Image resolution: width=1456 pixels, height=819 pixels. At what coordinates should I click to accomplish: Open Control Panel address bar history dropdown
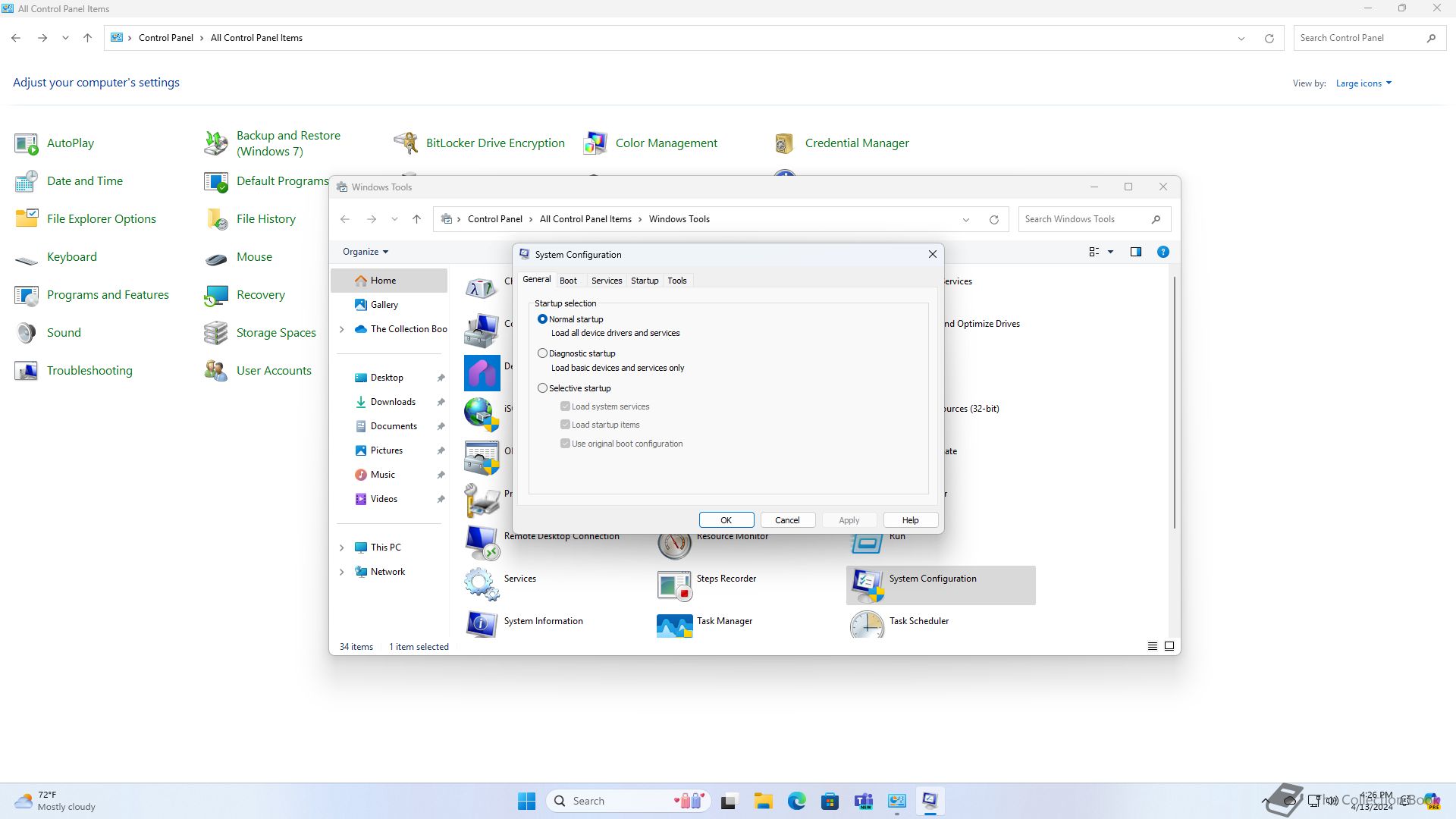click(1241, 38)
